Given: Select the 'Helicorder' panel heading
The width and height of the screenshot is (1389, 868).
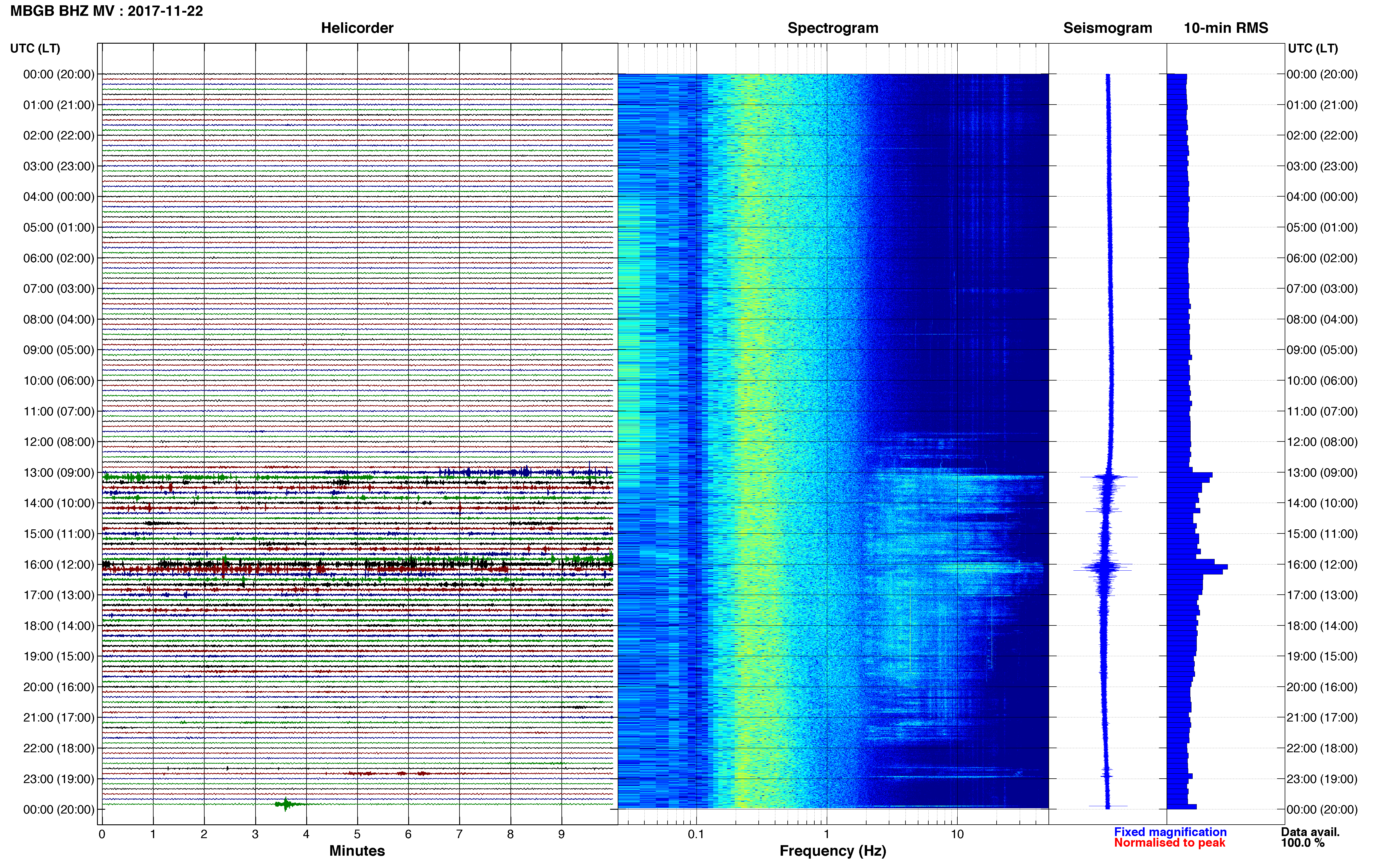Looking at the screenshot, I should (x=357, y=28).
